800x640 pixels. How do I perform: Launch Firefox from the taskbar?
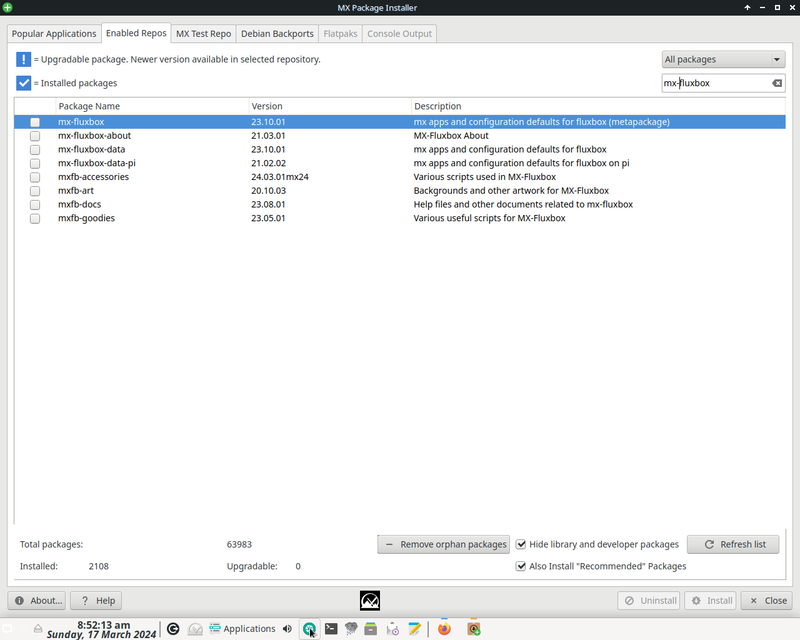pos(444,628)
